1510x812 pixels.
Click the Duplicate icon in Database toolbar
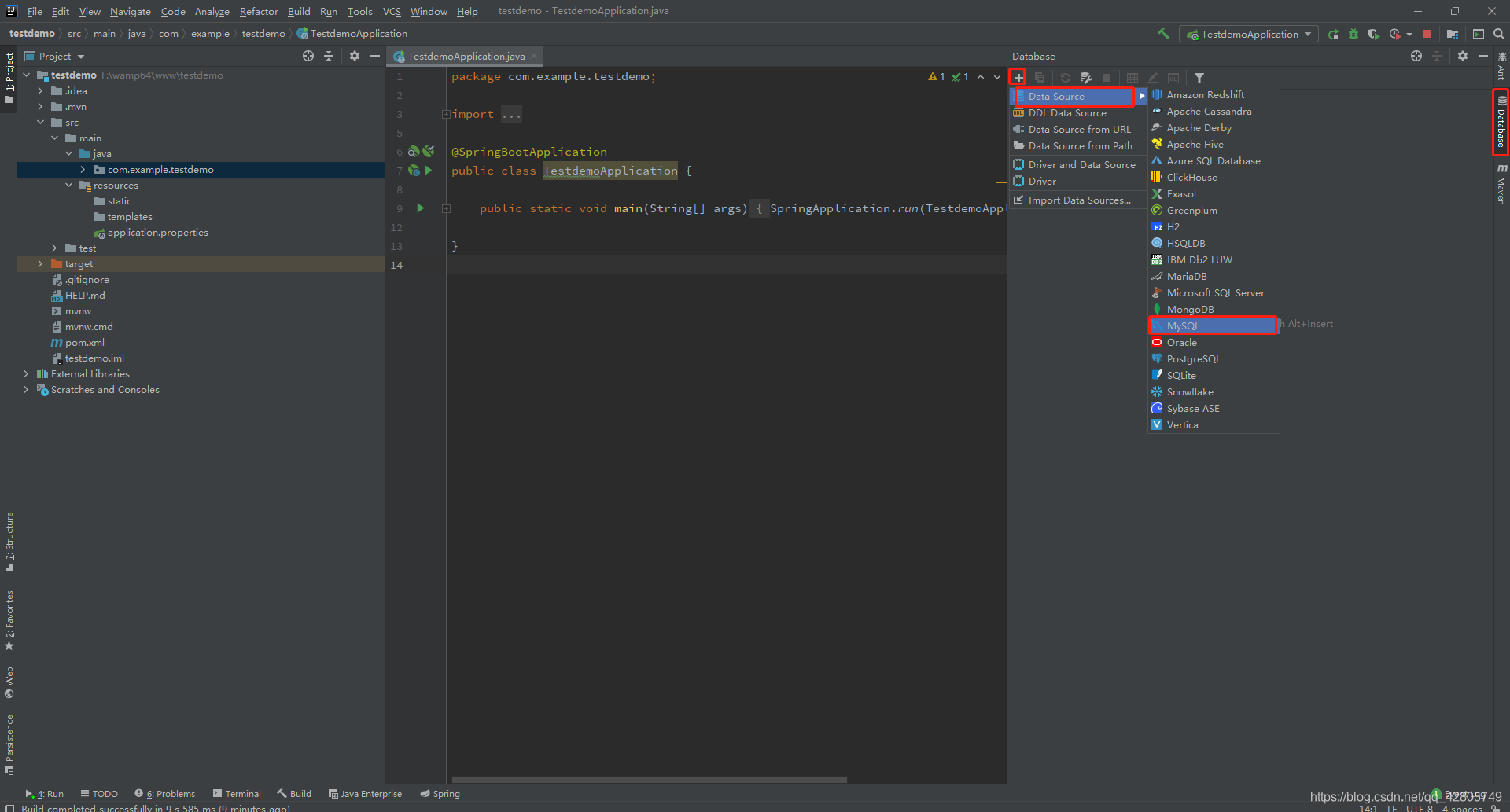point(1040,78)
